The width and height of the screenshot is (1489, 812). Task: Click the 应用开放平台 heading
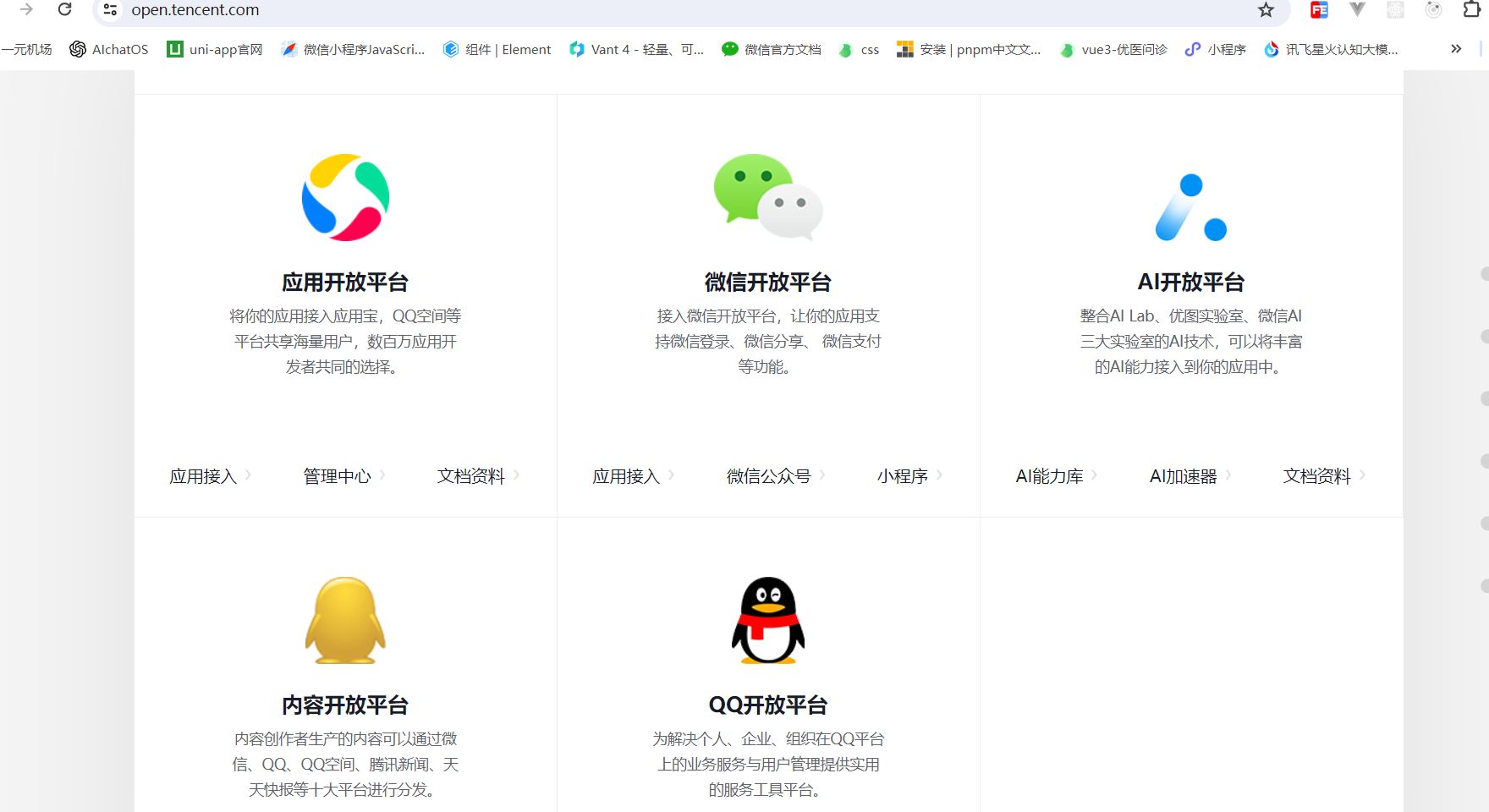pyautogui.click(x=345, y=282)
